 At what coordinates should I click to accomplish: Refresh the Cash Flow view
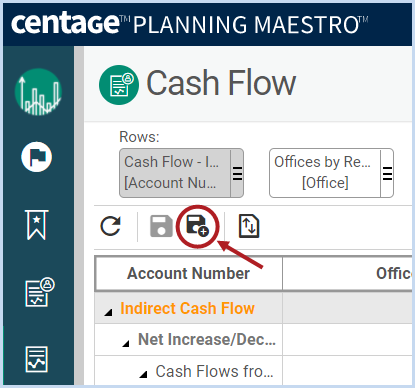pyautogui.click(x=111, y=226)
